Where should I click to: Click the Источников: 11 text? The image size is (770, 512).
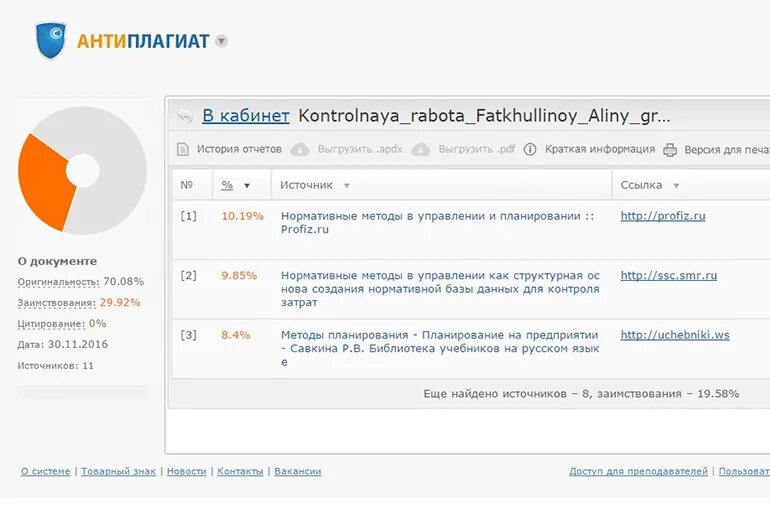click(x=55, y=366)
